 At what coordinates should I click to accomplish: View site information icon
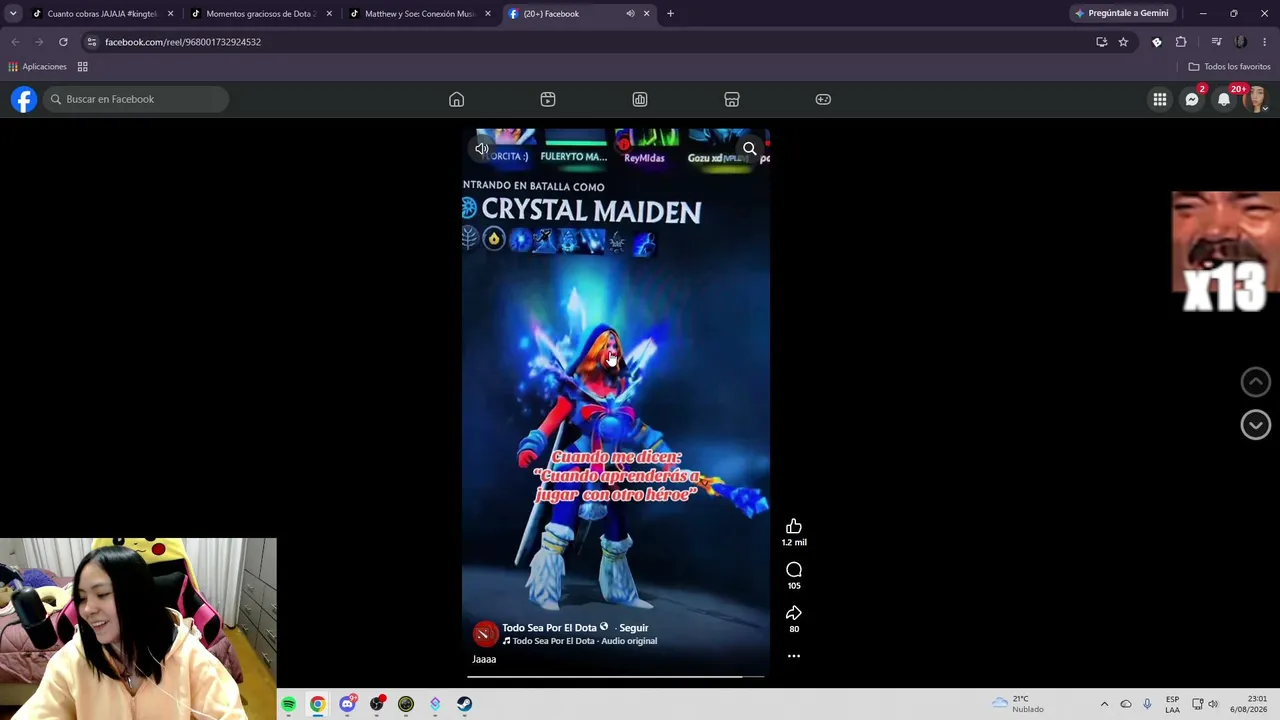coord(91,42)
